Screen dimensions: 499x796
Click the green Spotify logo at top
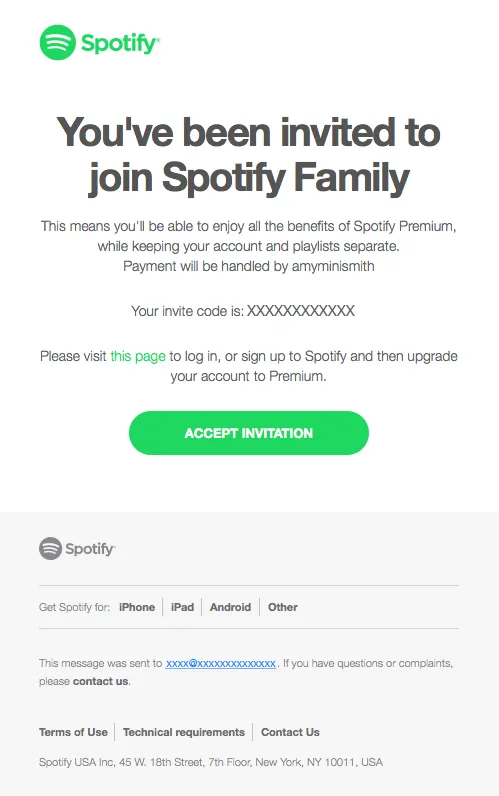click(99, 43)
